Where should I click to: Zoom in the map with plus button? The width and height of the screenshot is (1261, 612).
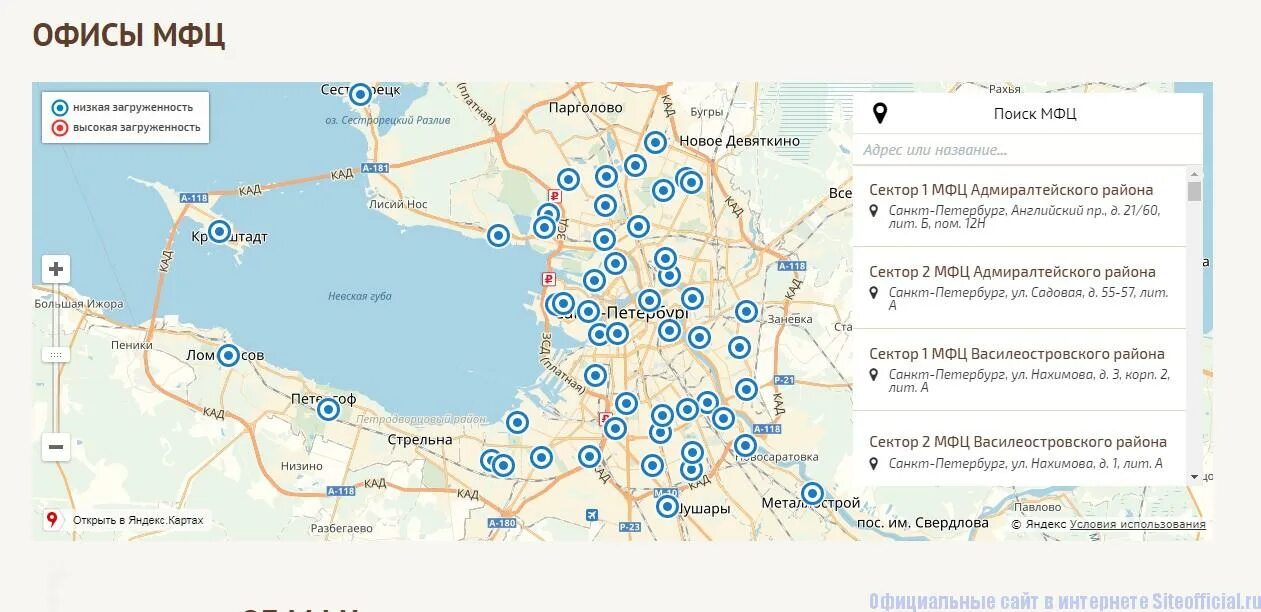tap(56, 269)
